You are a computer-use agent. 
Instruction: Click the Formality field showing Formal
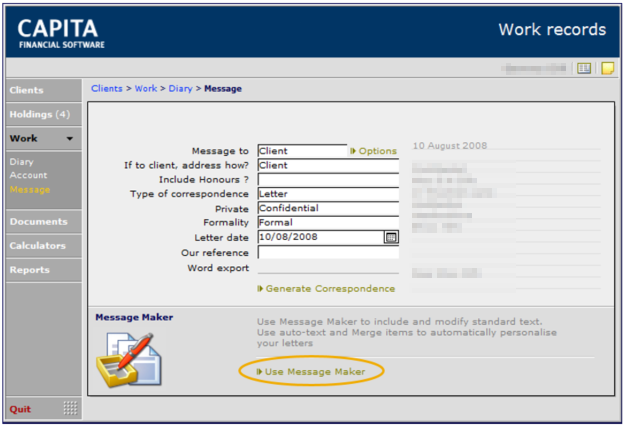(x=328, y=223)
